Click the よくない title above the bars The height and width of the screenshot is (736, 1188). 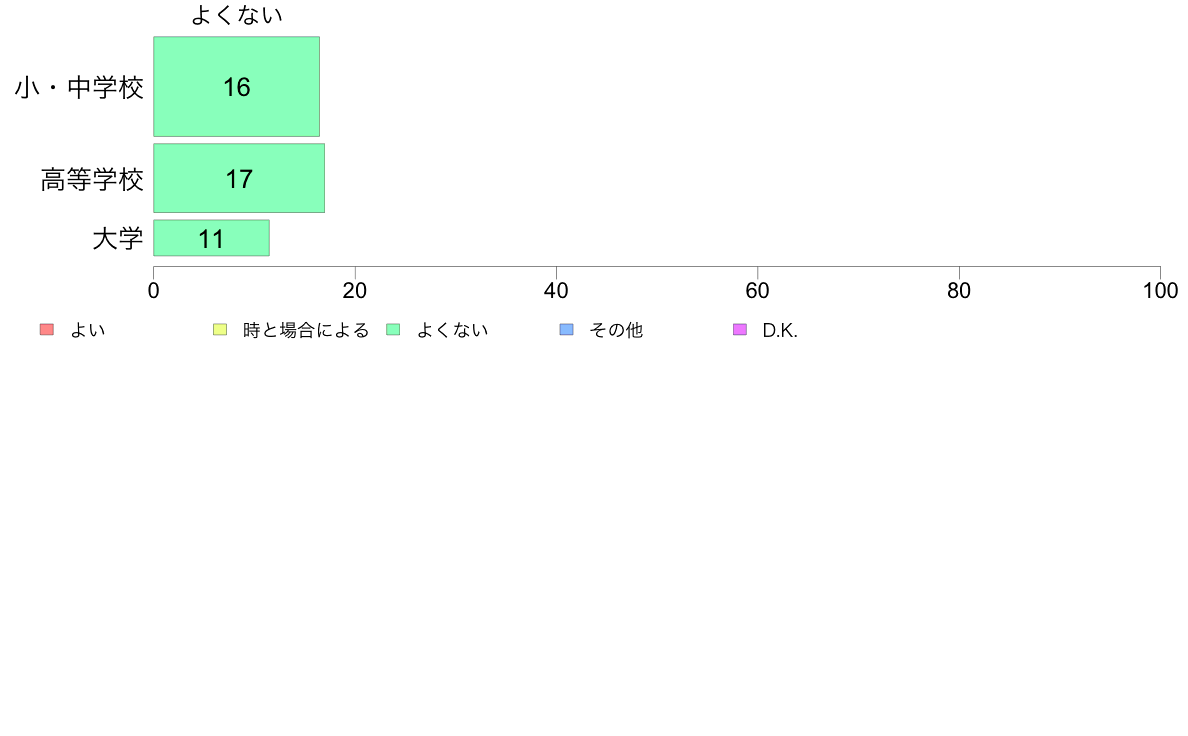point(236,14)
